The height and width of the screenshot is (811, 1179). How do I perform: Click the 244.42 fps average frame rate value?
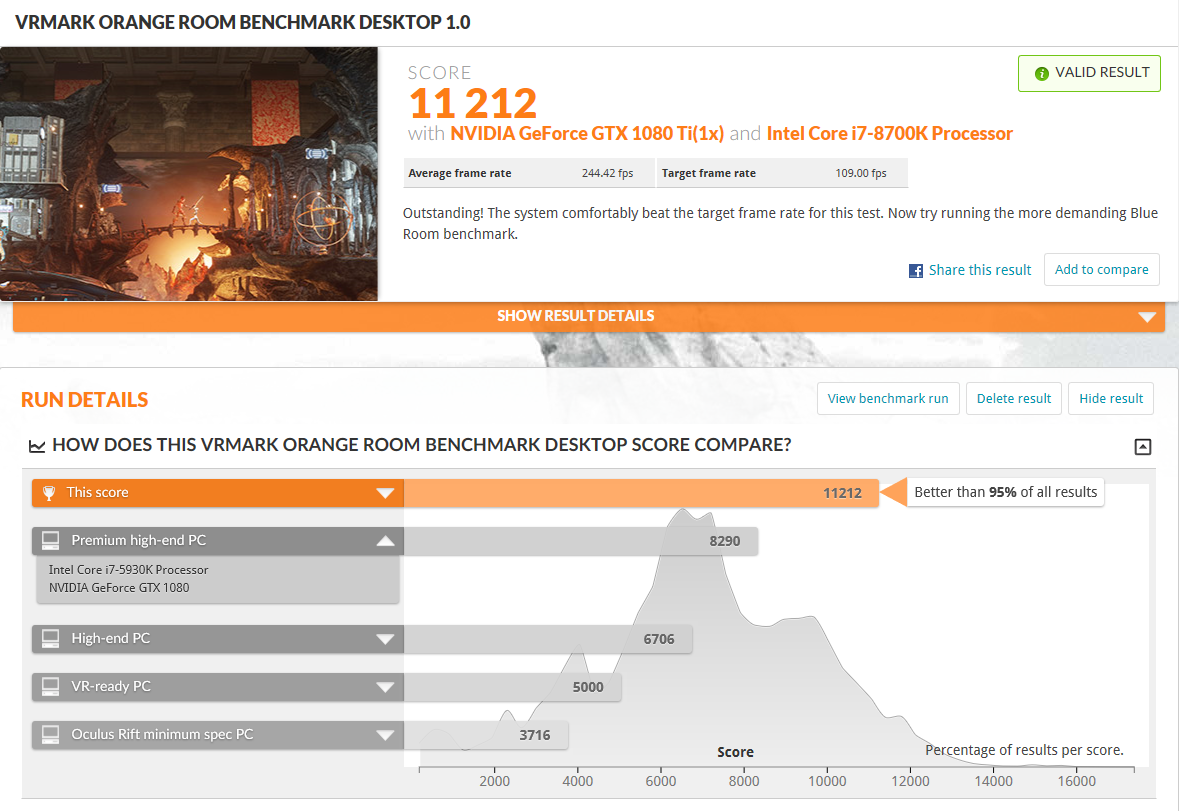tap(608, 174)
